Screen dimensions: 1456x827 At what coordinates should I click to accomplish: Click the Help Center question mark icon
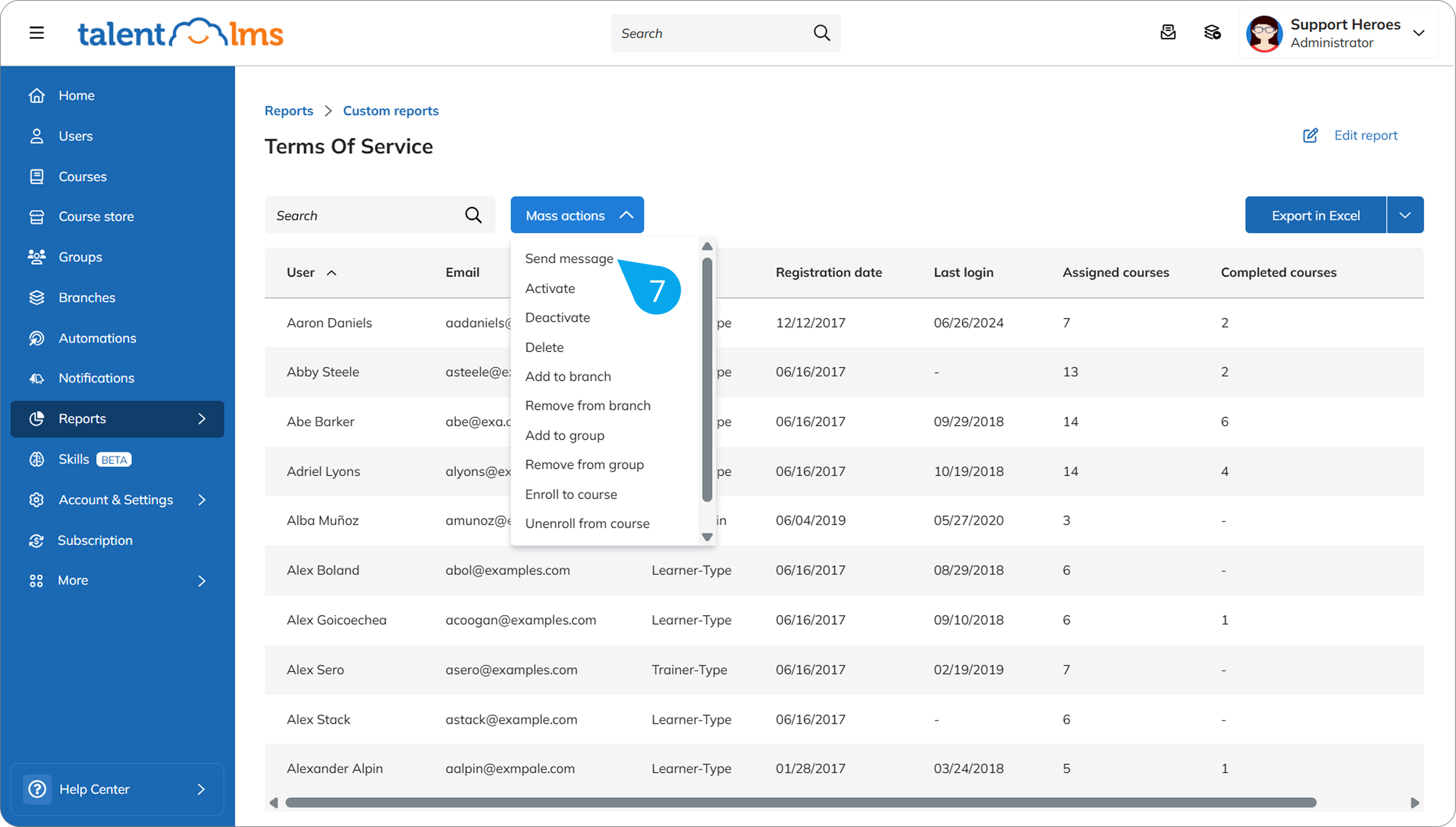[37, 789]
